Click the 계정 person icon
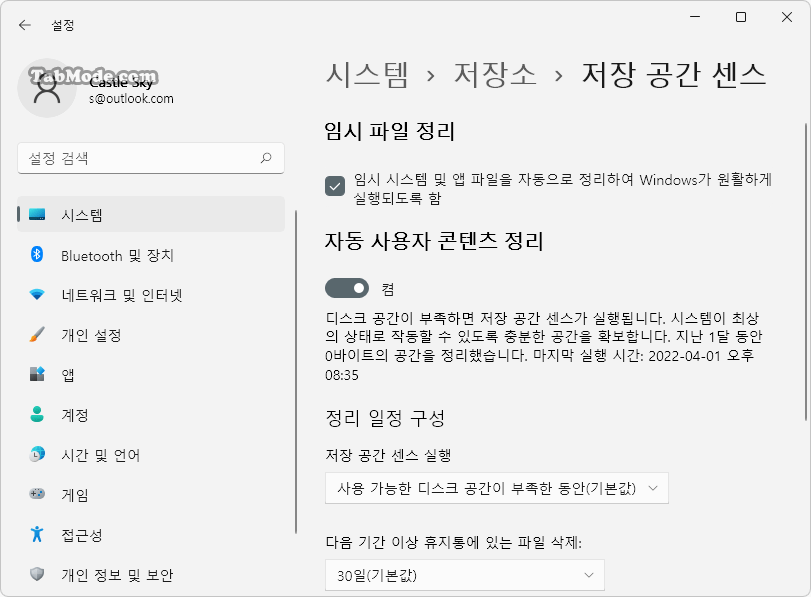Screen dimensions: 811x597 (x=37, y=414)
